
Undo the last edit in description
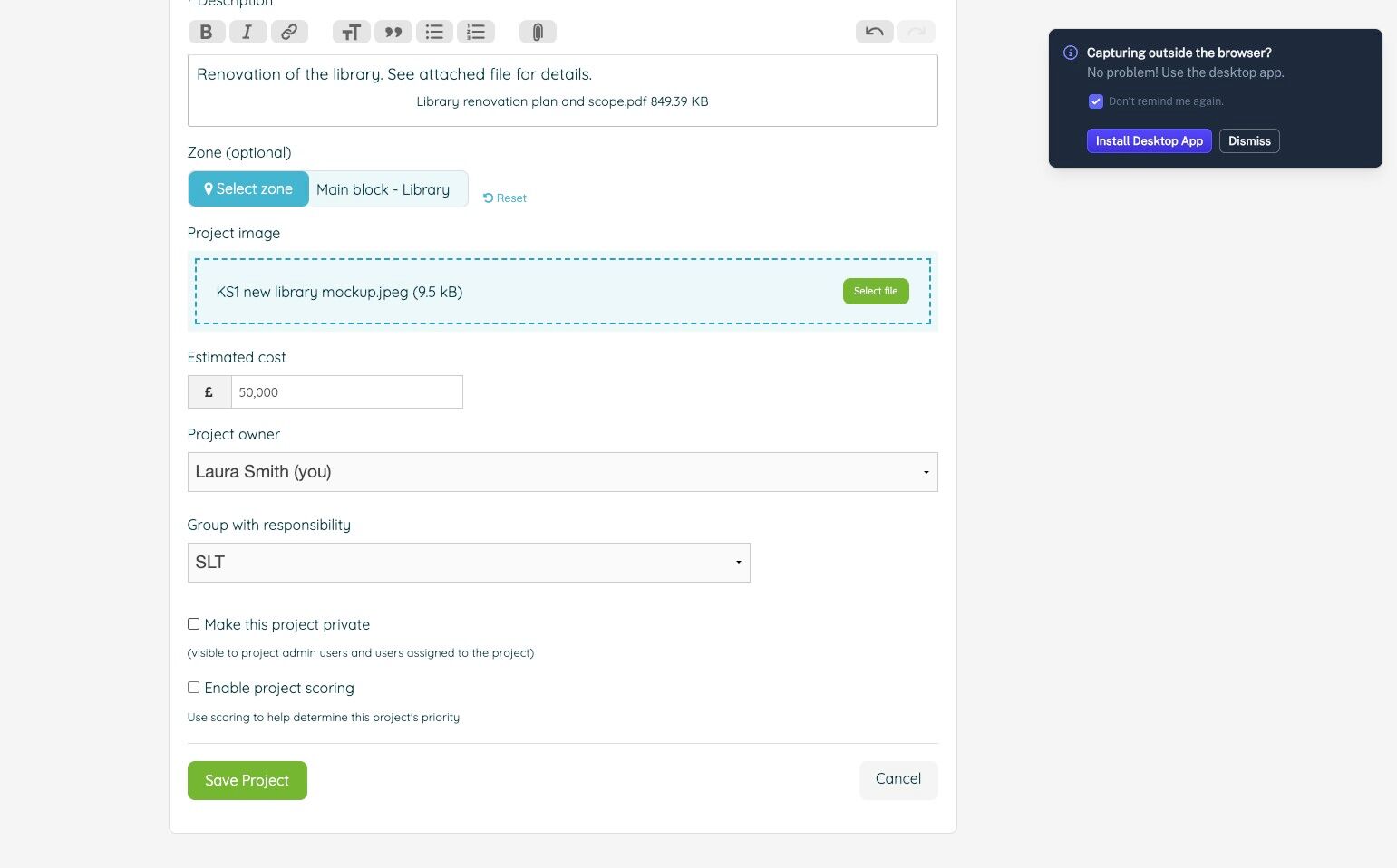[x=875, y=32]
